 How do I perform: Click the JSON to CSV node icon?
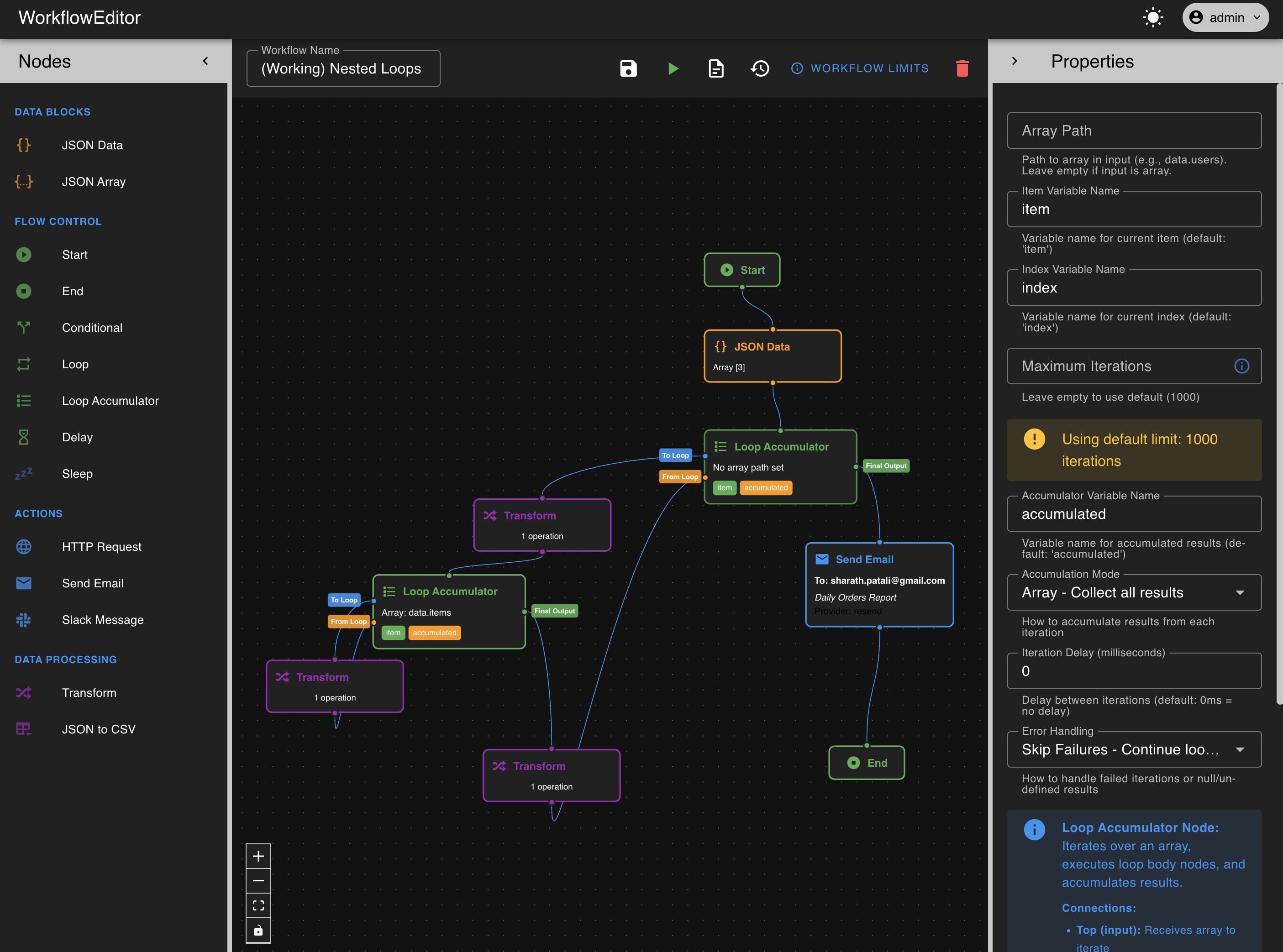click(x=23, y=728)
